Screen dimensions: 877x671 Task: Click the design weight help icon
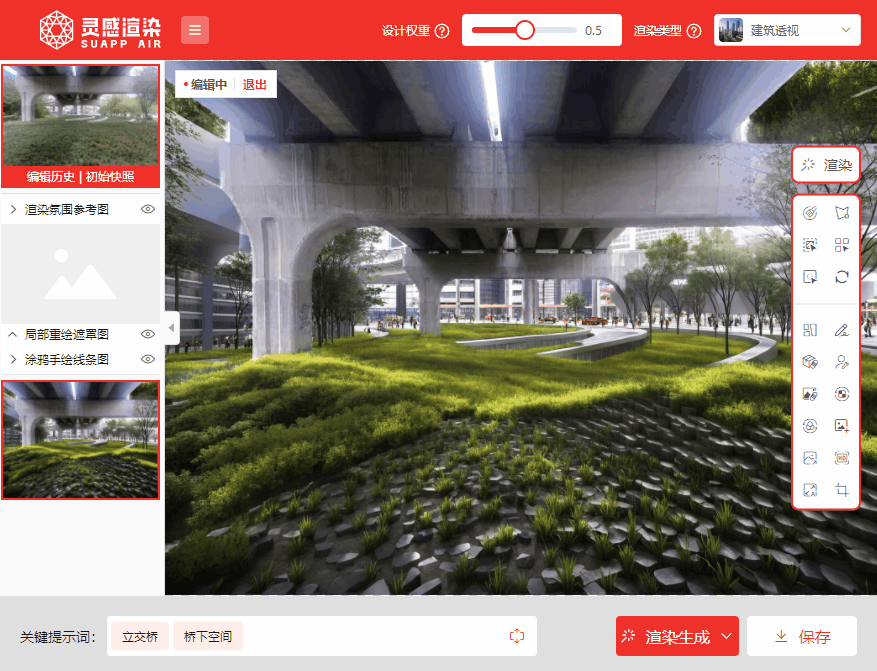pos(442,31)
